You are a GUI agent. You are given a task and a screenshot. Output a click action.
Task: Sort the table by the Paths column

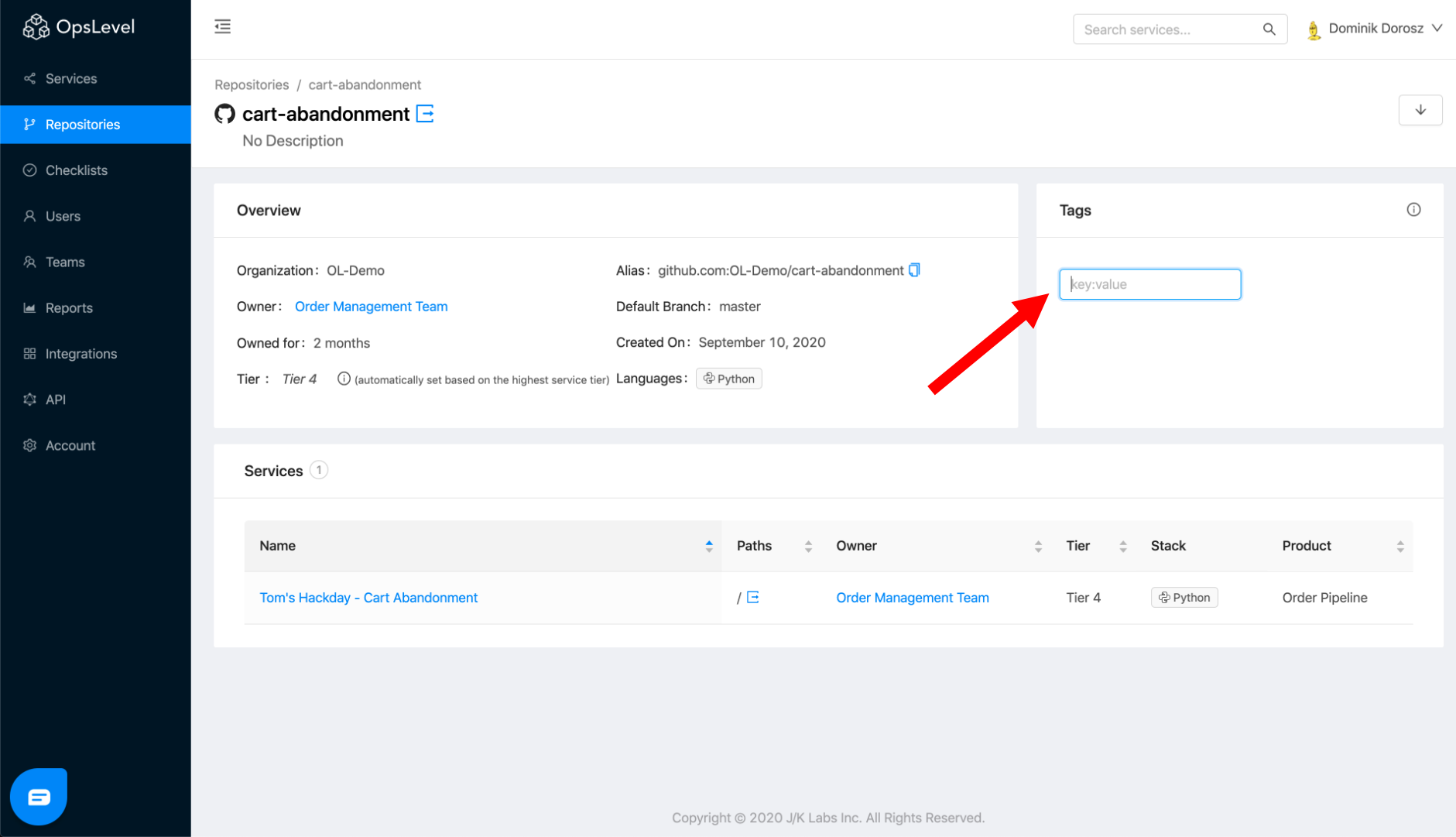(771, 546)
